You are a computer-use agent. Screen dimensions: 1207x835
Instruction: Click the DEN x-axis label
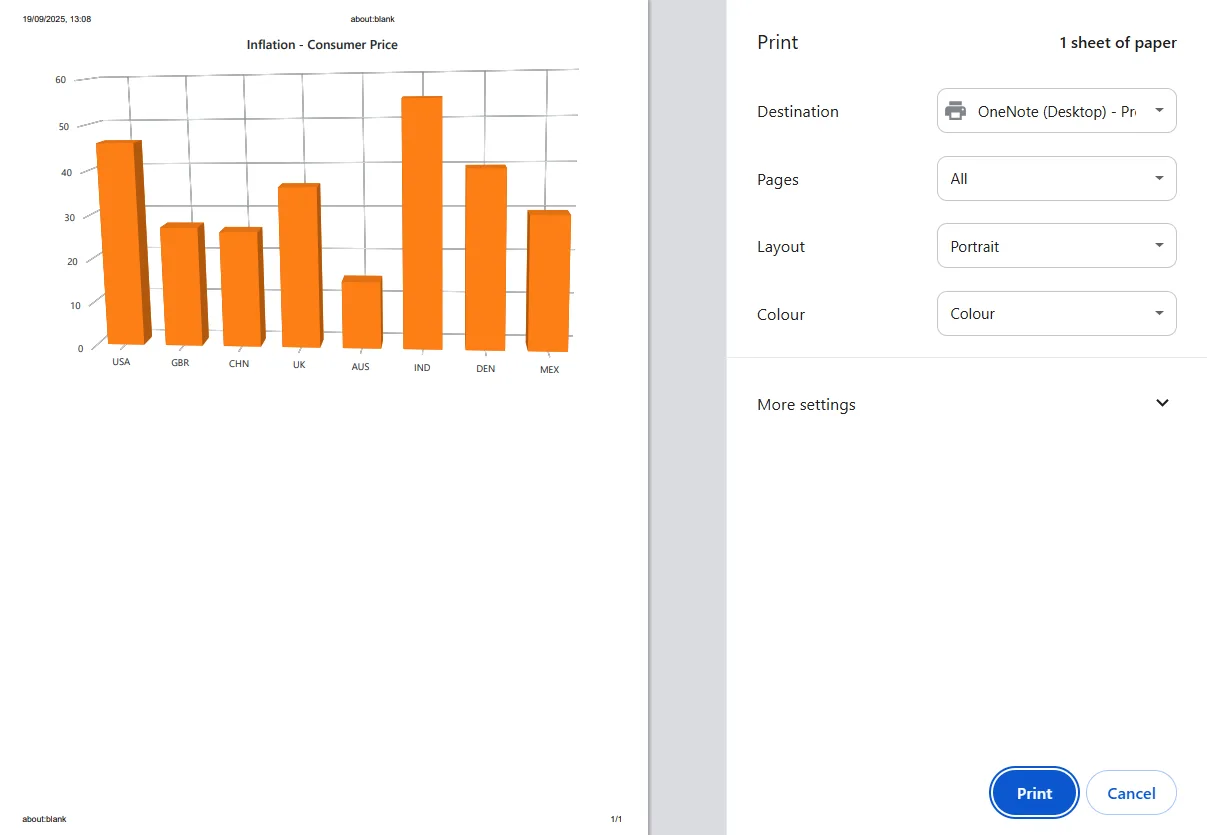pyautogui.click(x=485, y=369)
